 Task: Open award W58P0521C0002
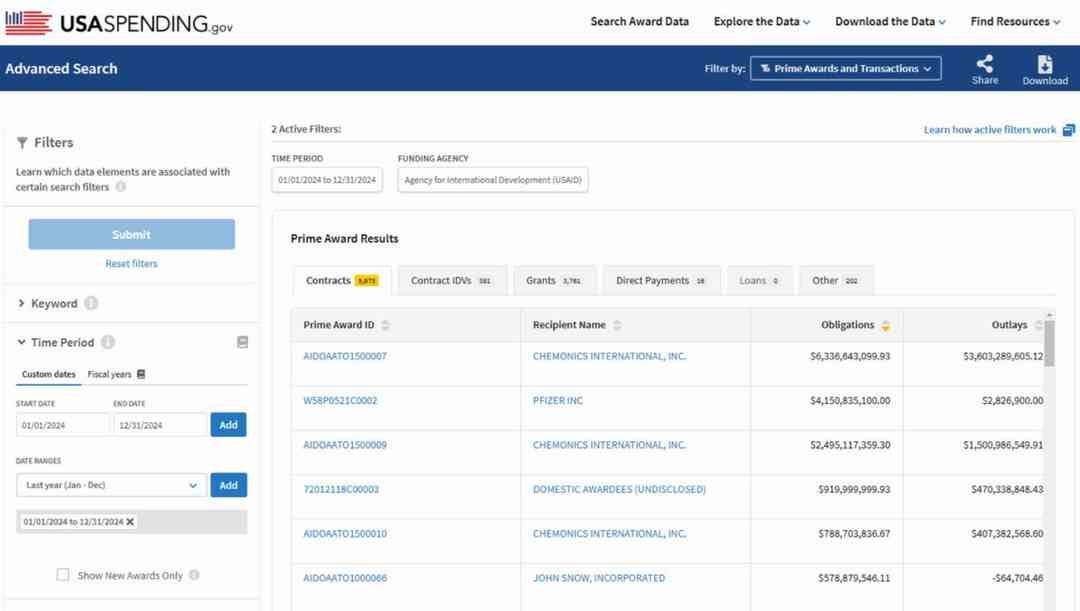340,400
